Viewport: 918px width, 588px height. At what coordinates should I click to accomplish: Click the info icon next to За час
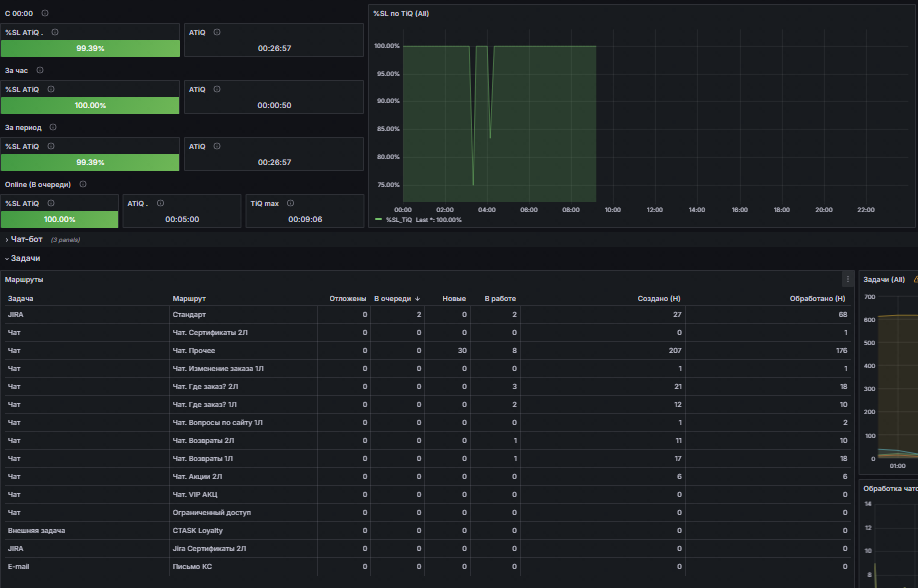40,70
